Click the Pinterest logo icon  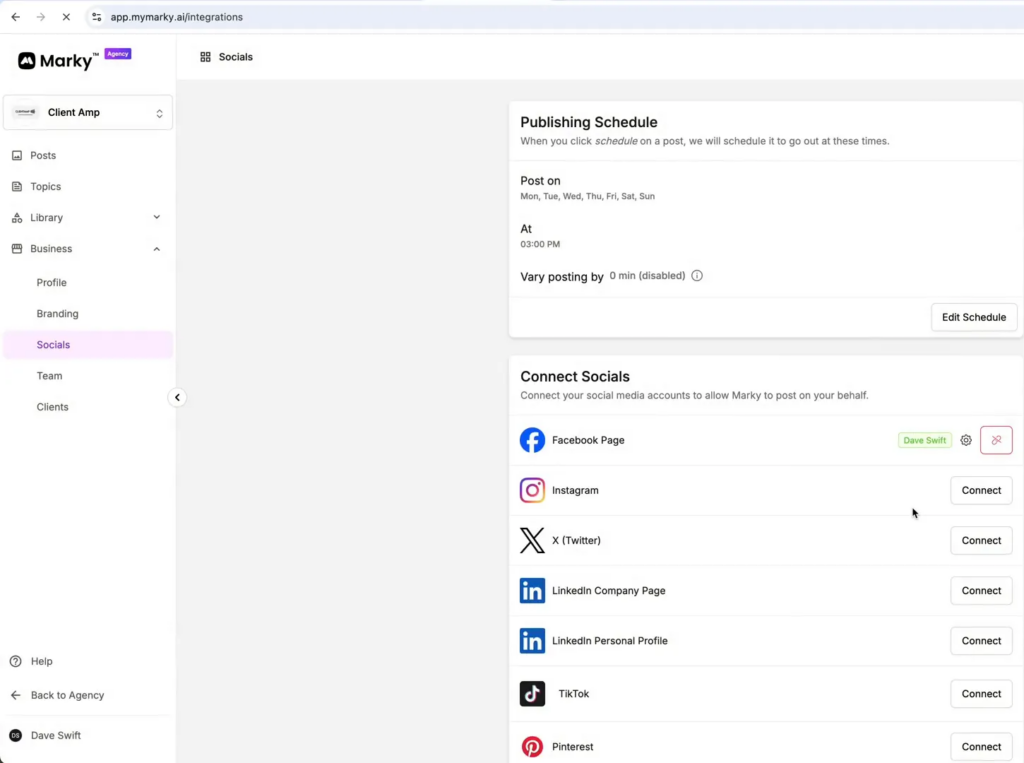pos(532,747)
